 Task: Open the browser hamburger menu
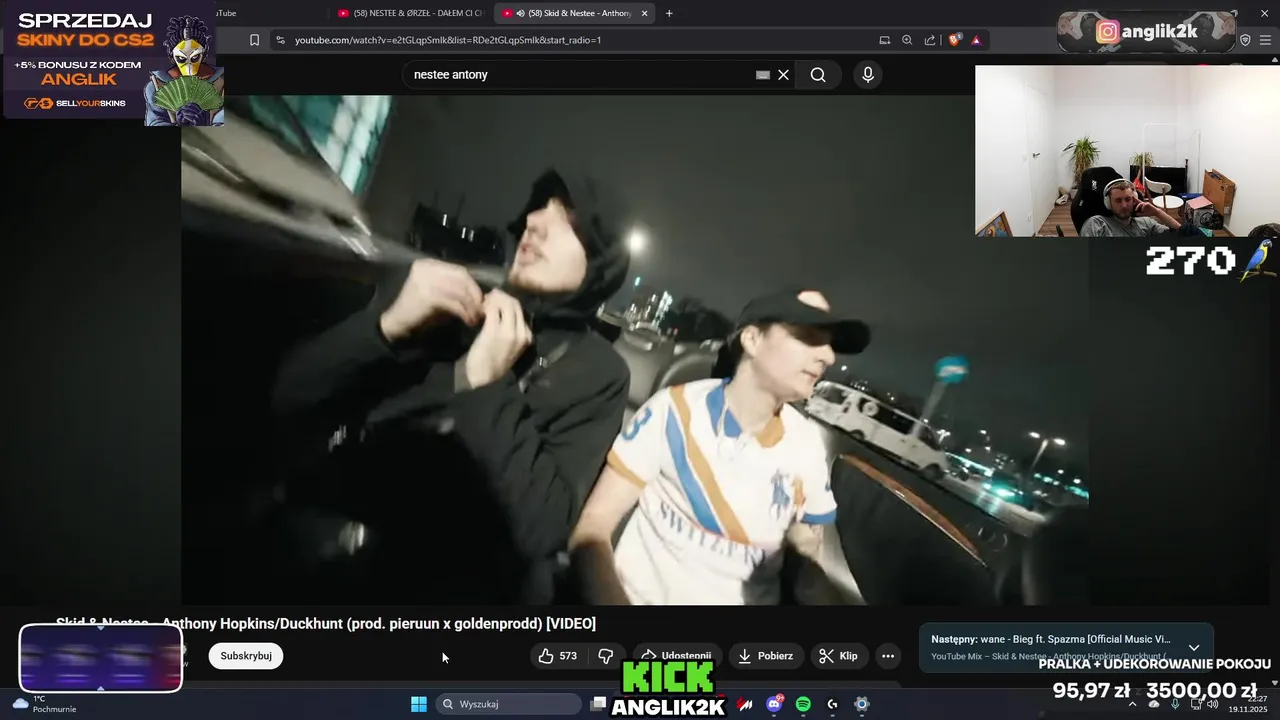click(1267, 40)
